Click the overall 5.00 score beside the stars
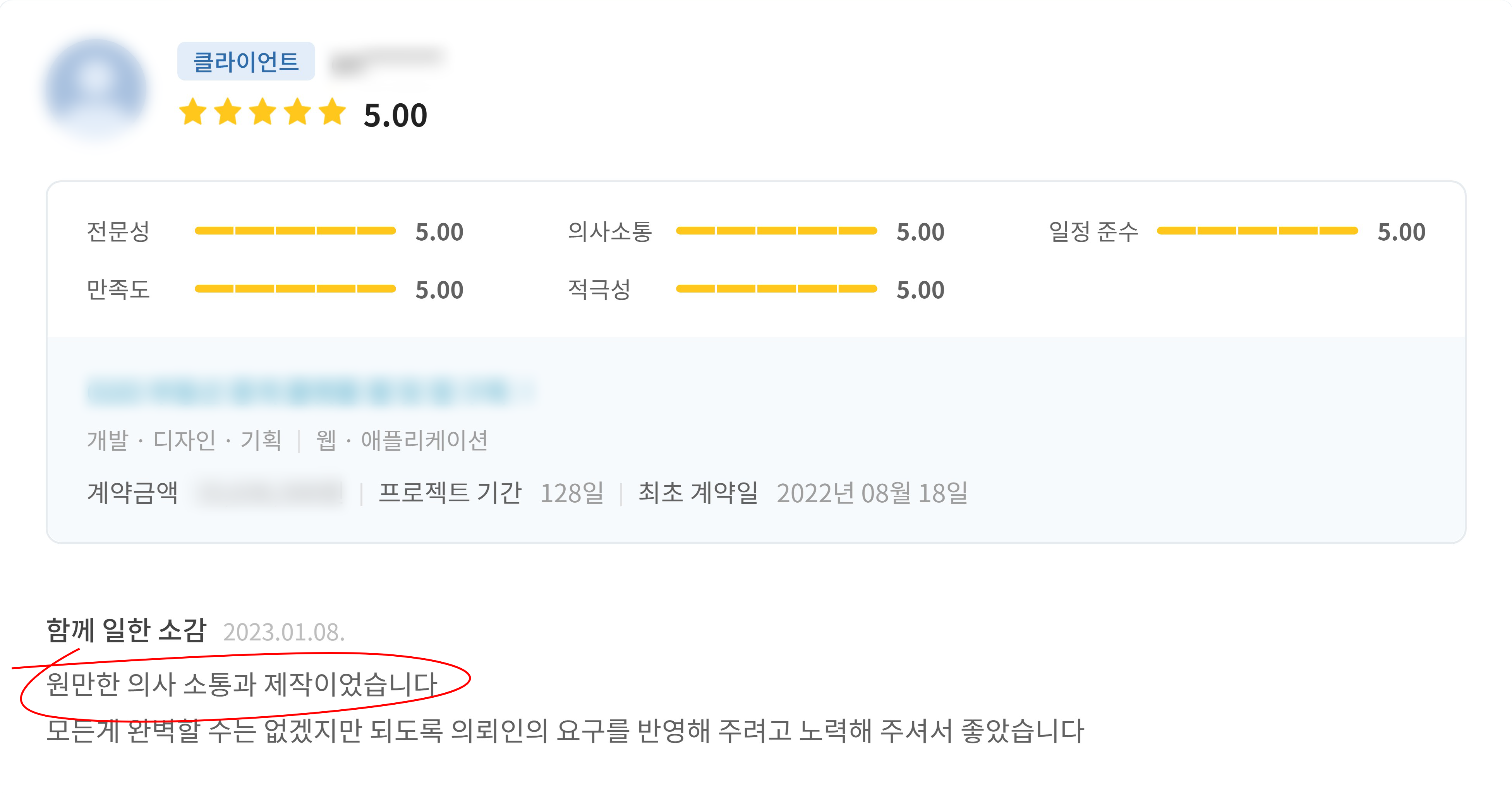1512x796 pixels. (395, 116)
